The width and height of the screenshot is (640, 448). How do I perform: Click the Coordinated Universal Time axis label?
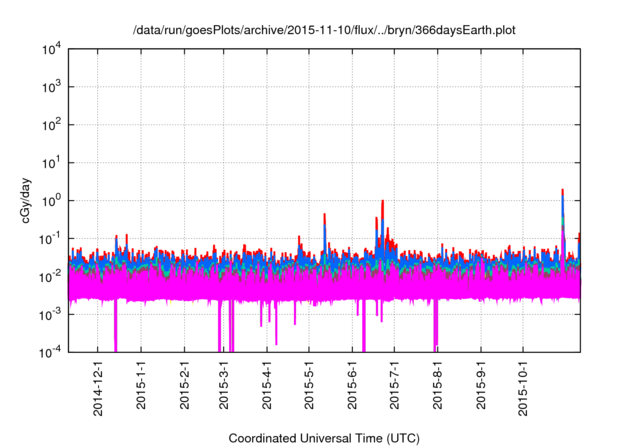point(324,439)
